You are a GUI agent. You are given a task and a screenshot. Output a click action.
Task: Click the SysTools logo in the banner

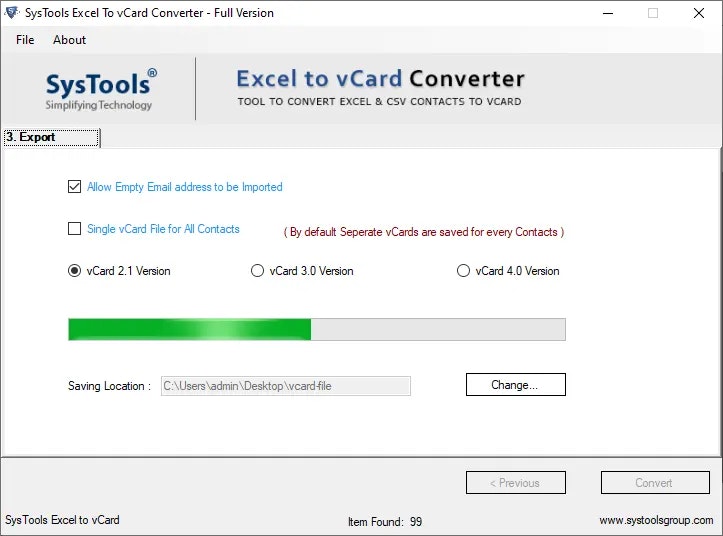(x=100, y=90)
